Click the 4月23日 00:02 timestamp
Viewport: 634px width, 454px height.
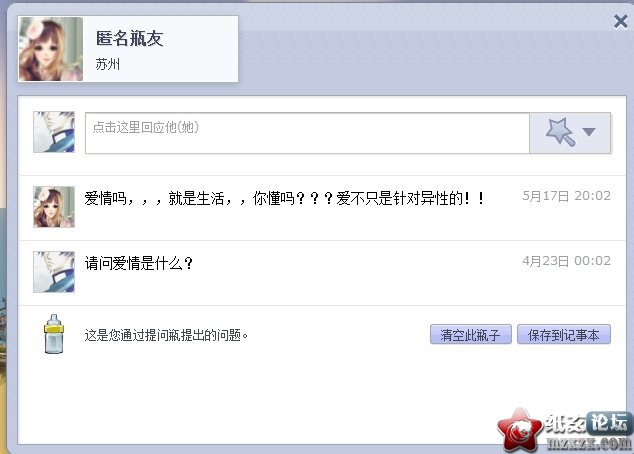point(566,261)
